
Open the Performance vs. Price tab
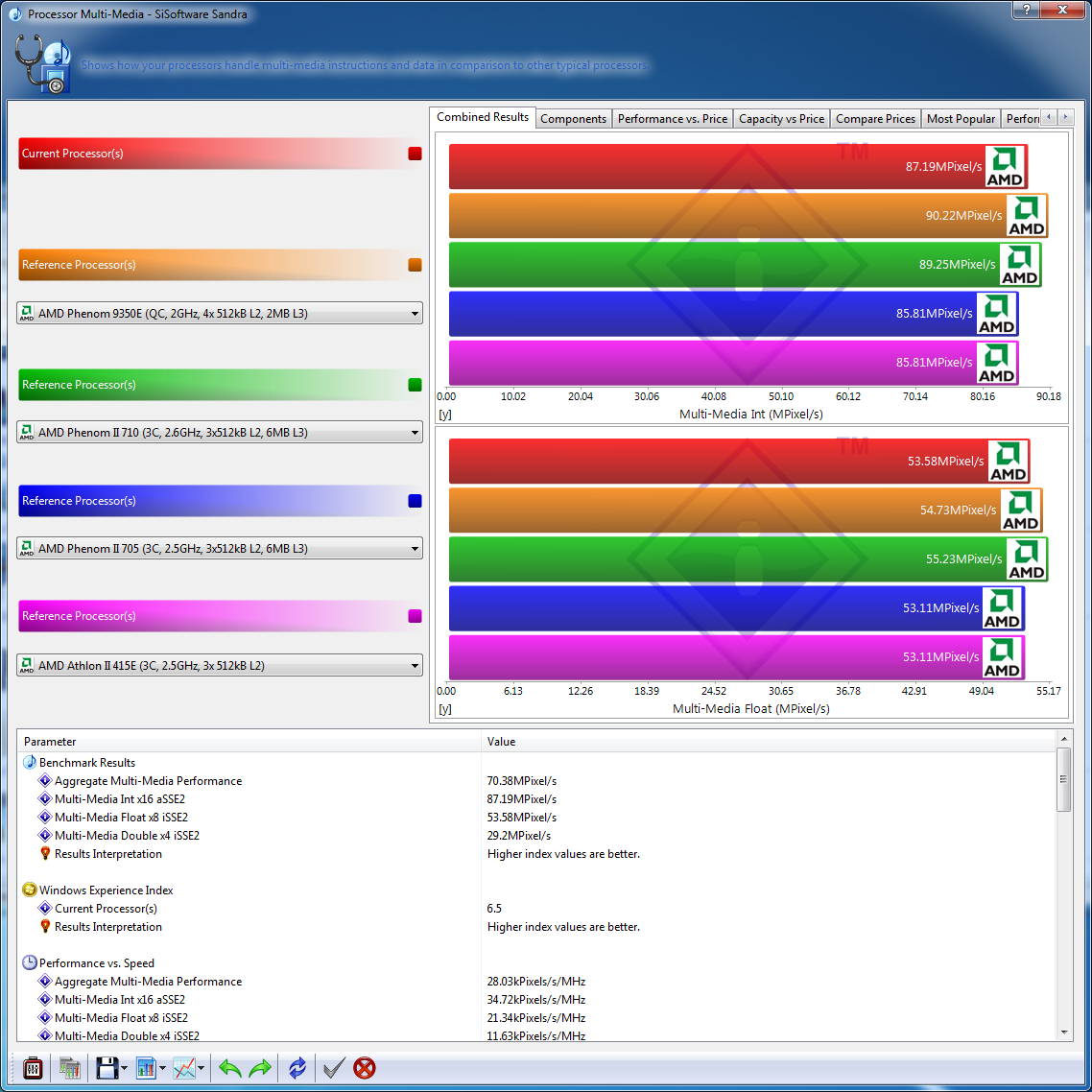click(x=672, y=119)
